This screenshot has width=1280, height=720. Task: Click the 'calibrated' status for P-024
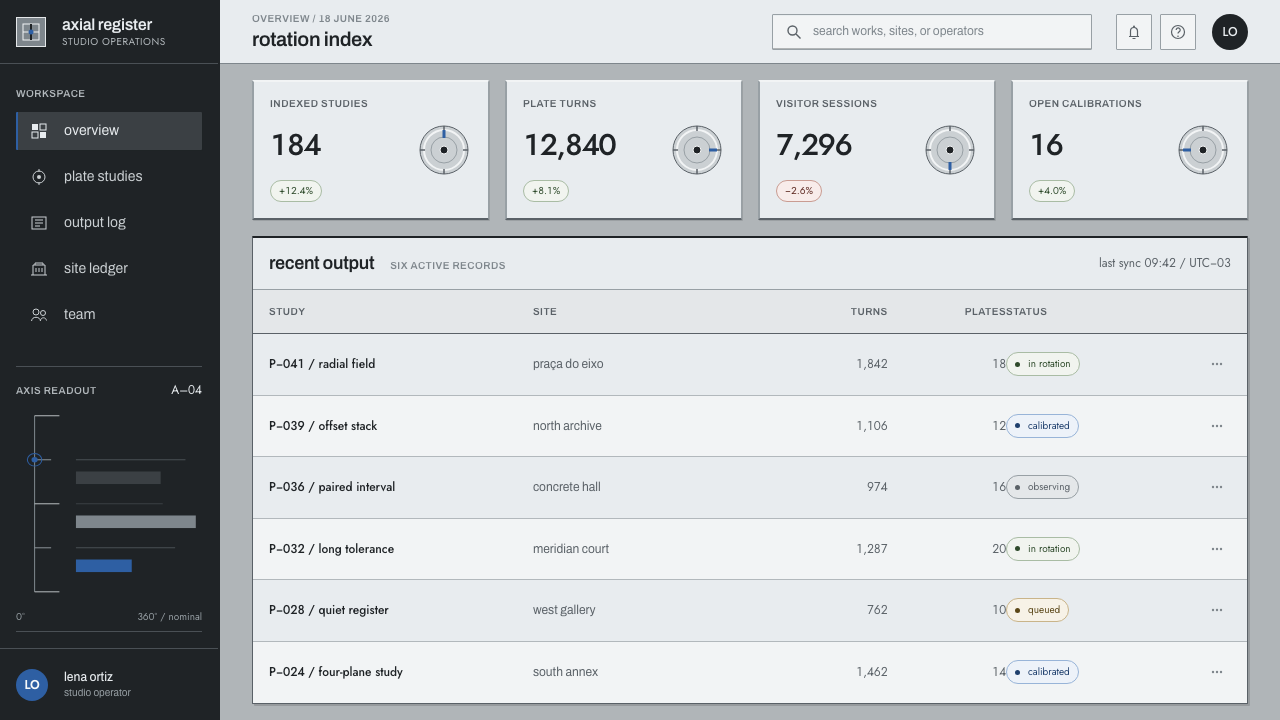coord(1042,672)
